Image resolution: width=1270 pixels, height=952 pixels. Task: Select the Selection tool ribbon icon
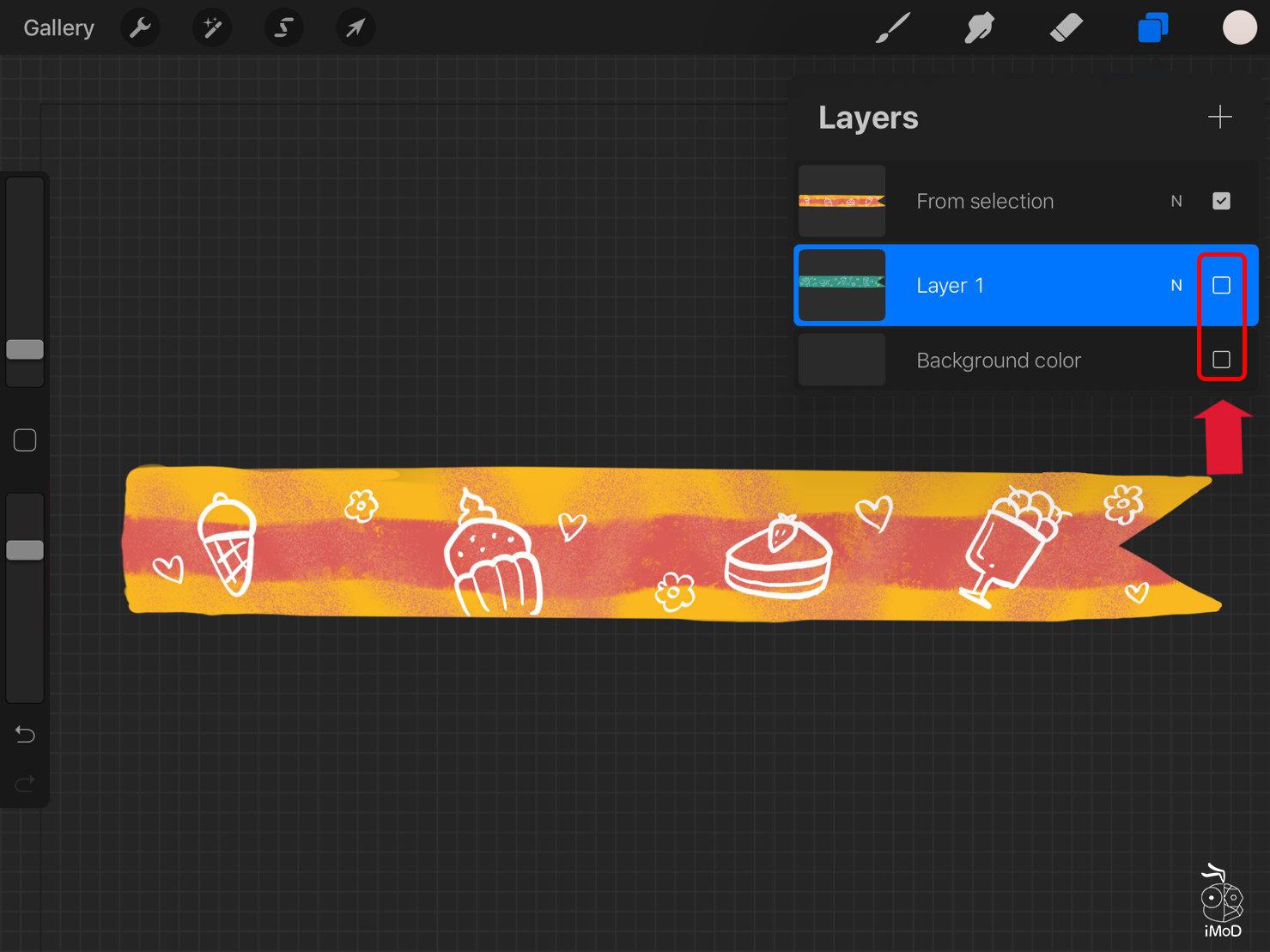pos(283,27)
